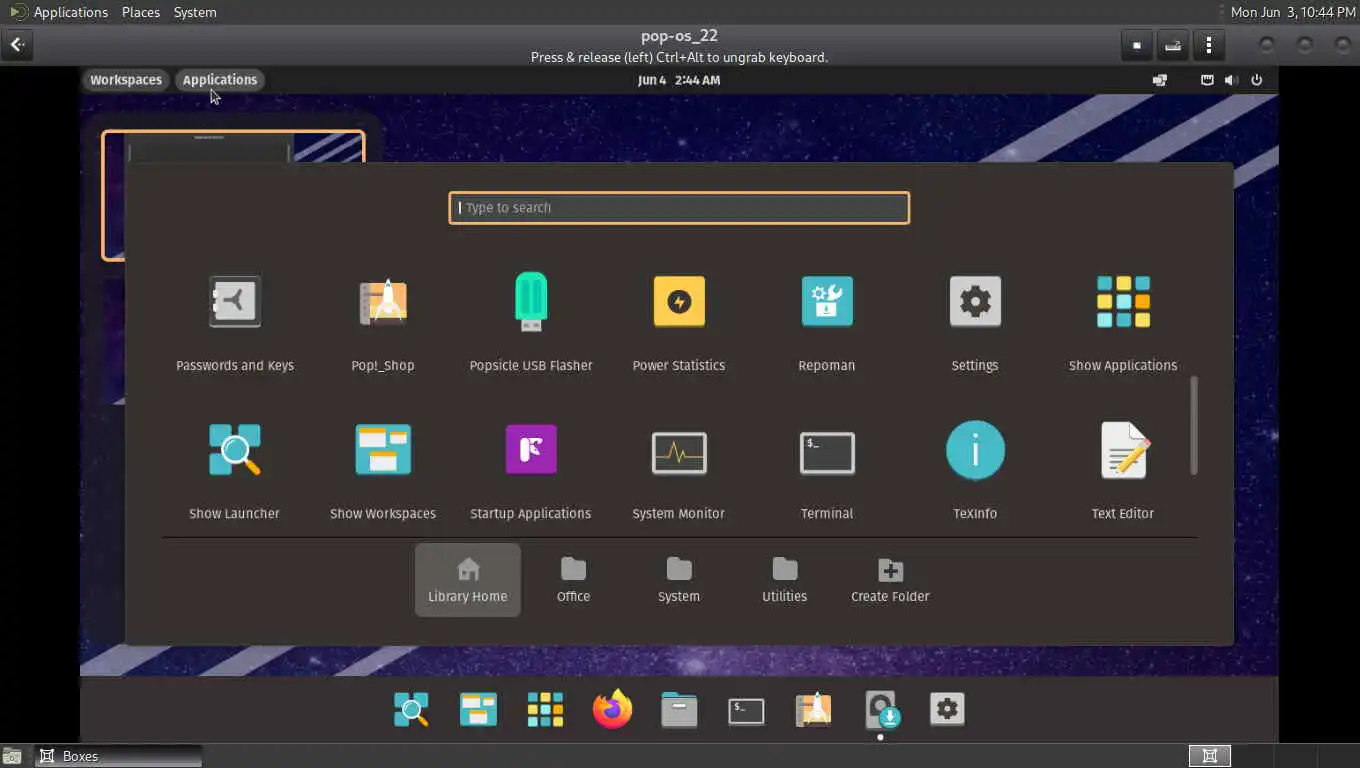Viewport: 1360px width, 768px height.
Task: Open Settings from the app grid
Action: click(975, 323)
